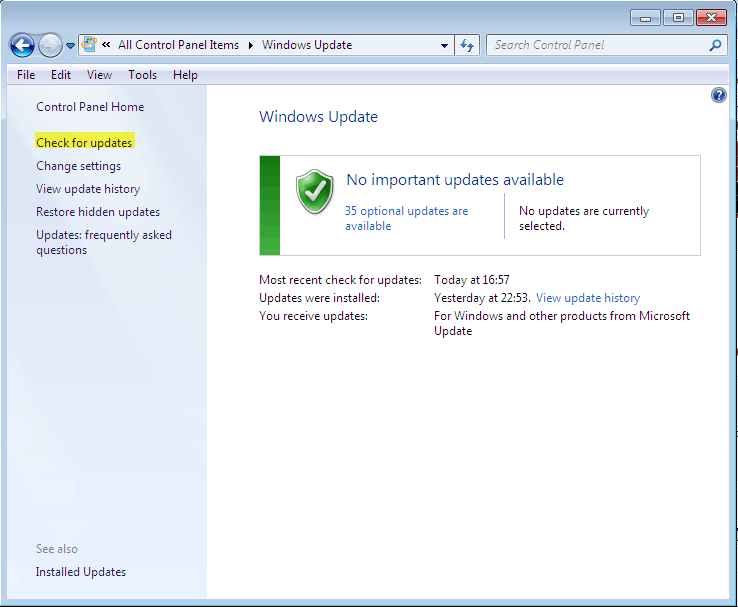Click Check for updates
Image resolution: width=738 pixels, height=607 pixels.
click(x=84, y=143)
